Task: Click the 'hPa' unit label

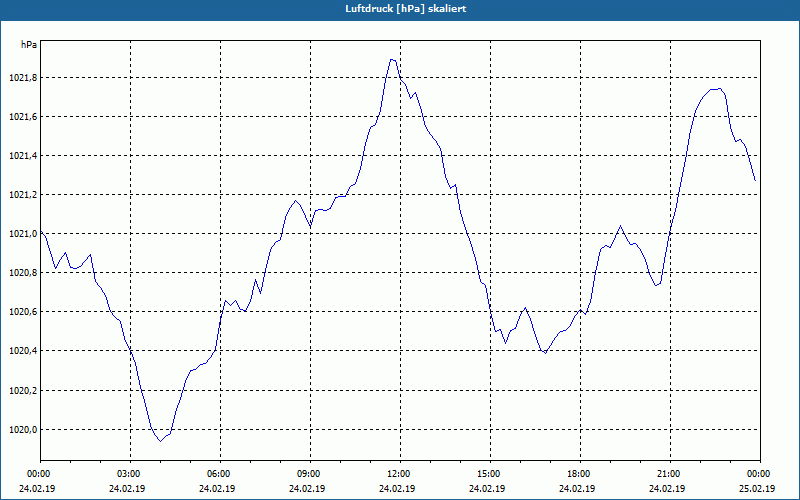Action: coord(29,45)
